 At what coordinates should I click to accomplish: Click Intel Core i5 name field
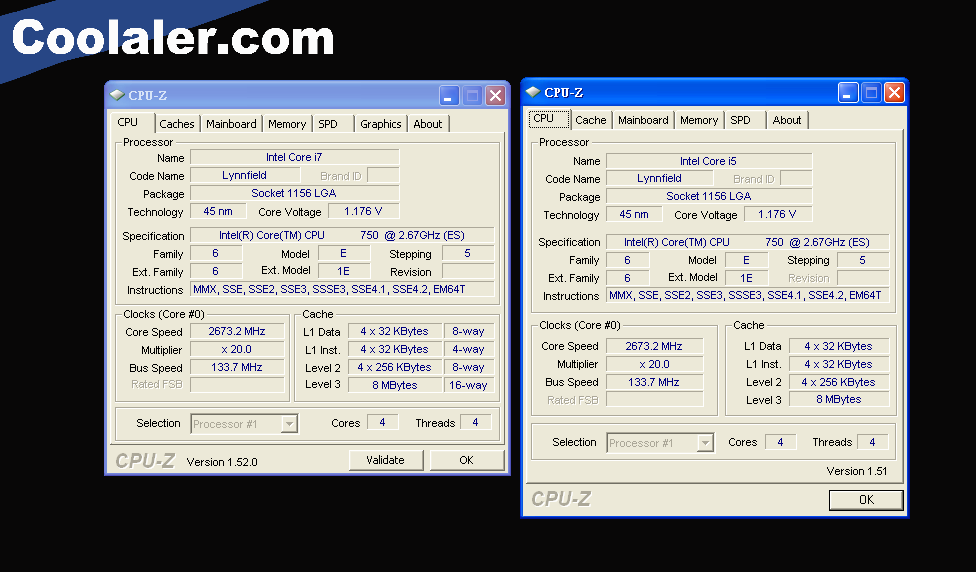pyautogui.click(x=709, y=161)
